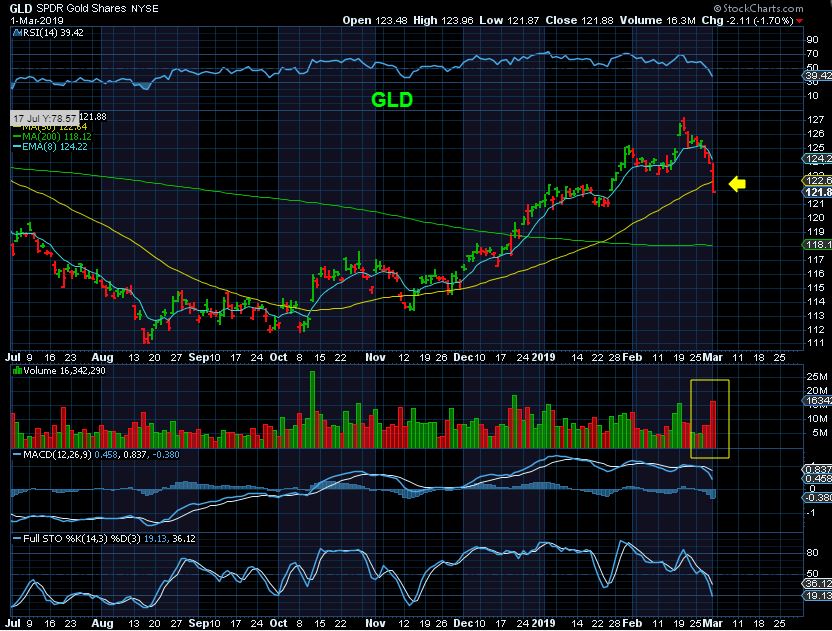Click the 80 level on the stochastic axis

(x=812, y=552)
